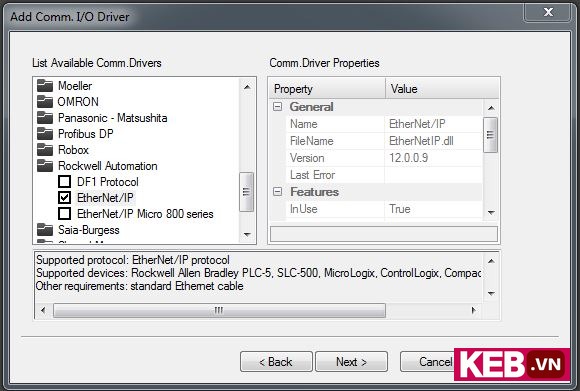Viewport: 580px width, 391px height.
Task: Select the InUse property row
Action: (x=384, y=209)
